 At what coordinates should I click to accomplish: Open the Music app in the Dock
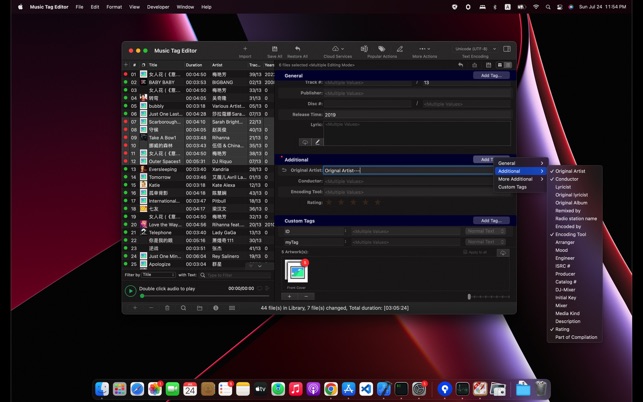[296, 388]
